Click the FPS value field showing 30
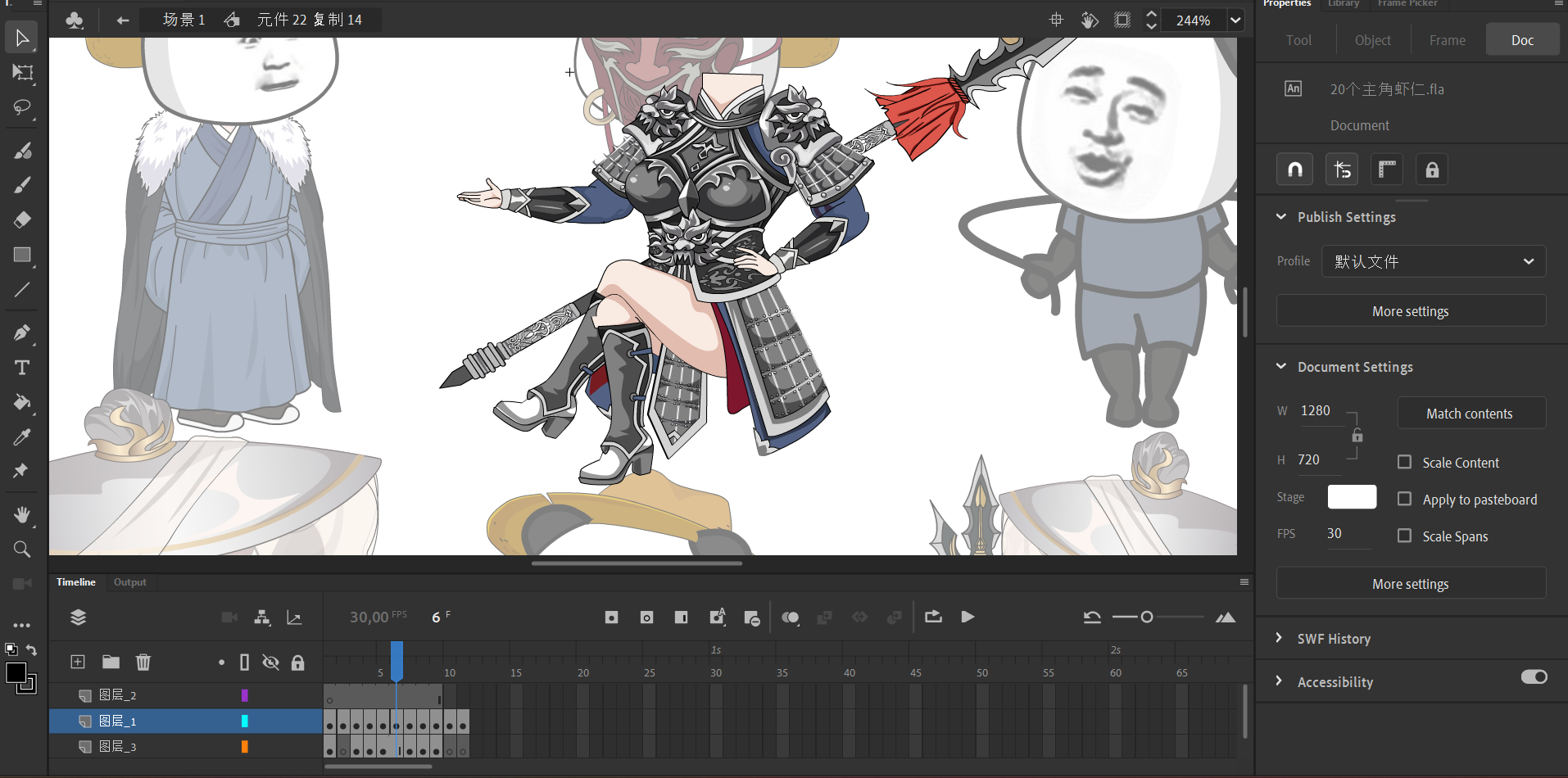The width and height of the screenshot is (1568, 778). tap(1335, 533)
